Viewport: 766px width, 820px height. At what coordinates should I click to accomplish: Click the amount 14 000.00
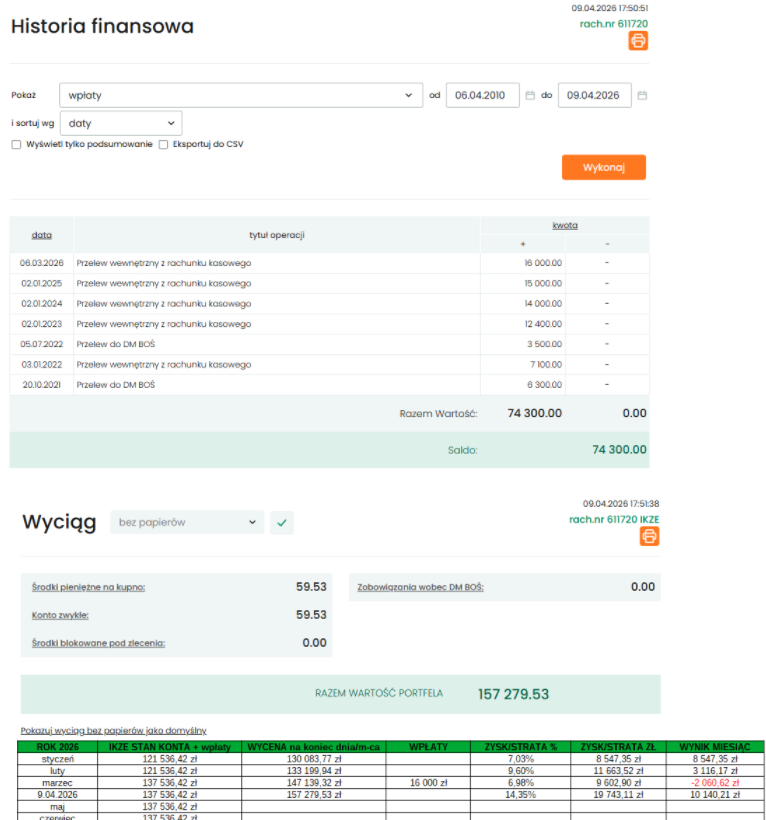coord(543,304)
